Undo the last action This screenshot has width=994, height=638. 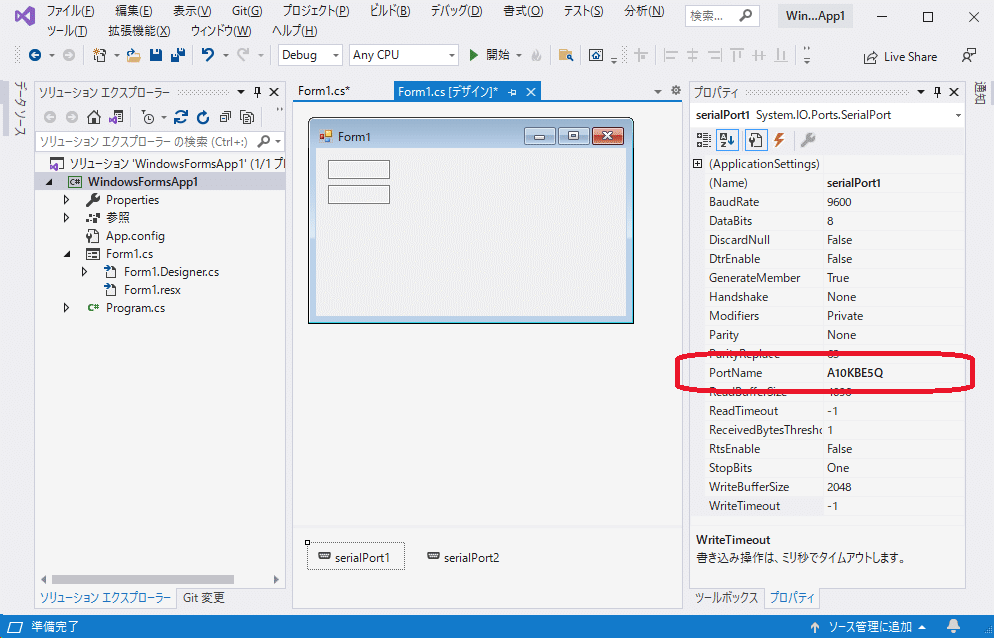[208, 55]
